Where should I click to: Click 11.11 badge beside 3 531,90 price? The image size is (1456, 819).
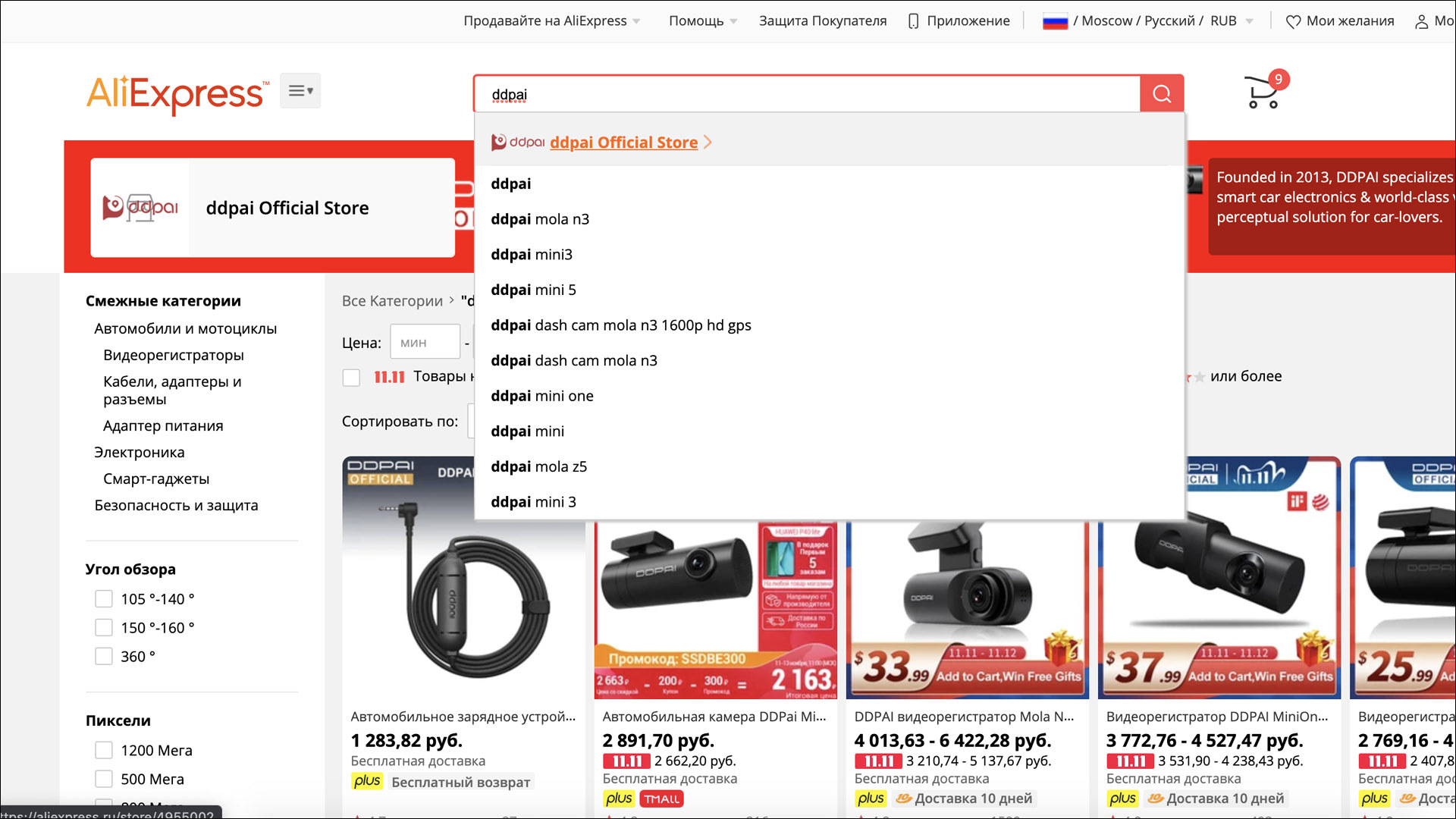tap(1130, 761)
